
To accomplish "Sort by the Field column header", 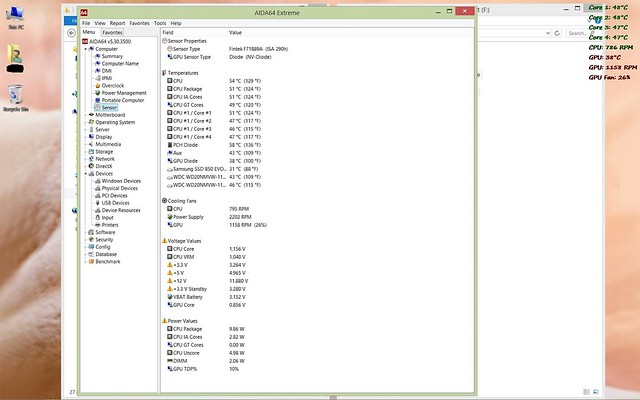I will tap(194, 33).
